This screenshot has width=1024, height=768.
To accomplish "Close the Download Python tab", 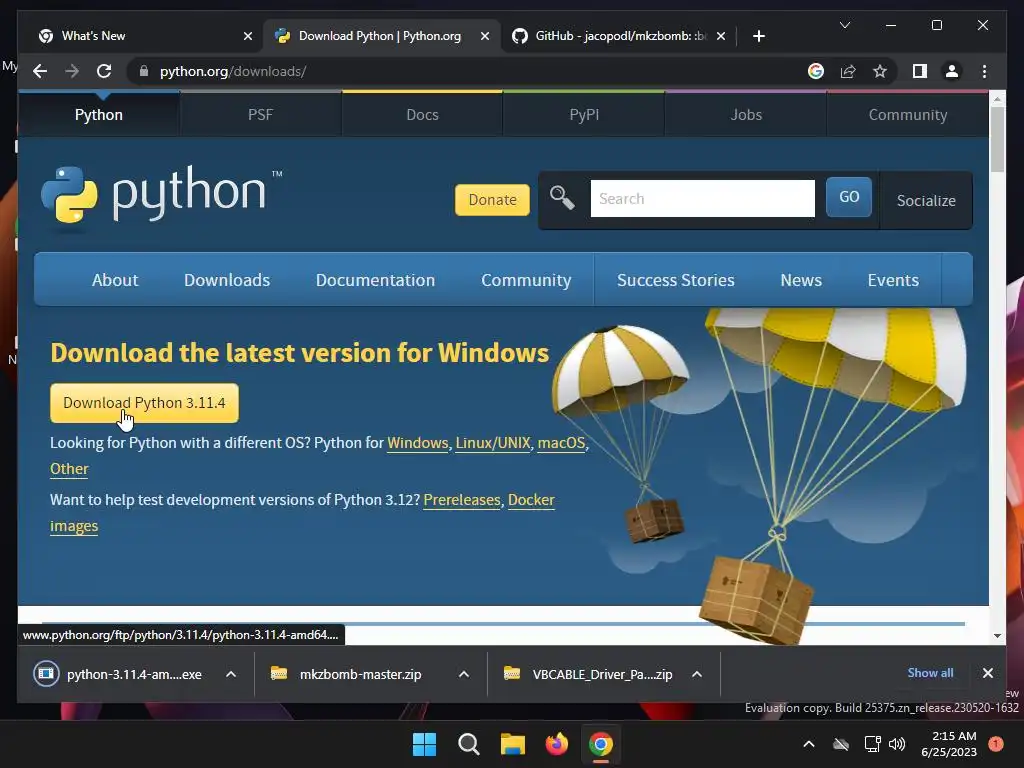I will [485, 36].
